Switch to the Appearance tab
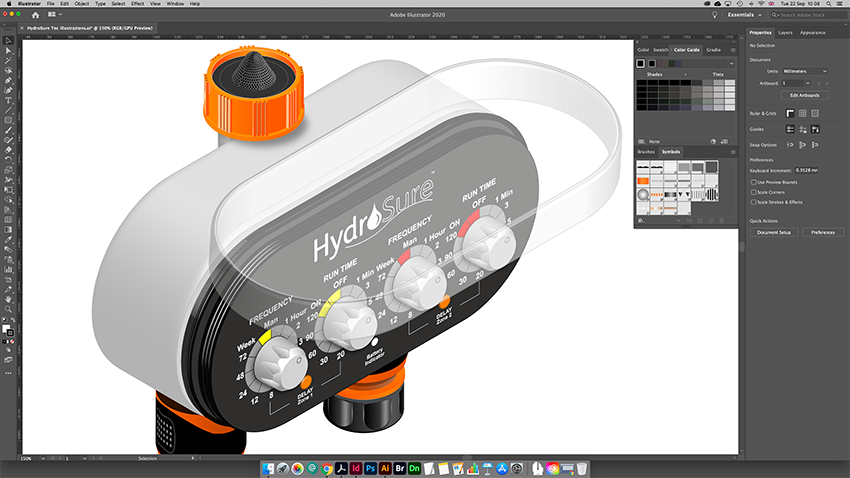850x478 pixels. click(x=813, y=33)
